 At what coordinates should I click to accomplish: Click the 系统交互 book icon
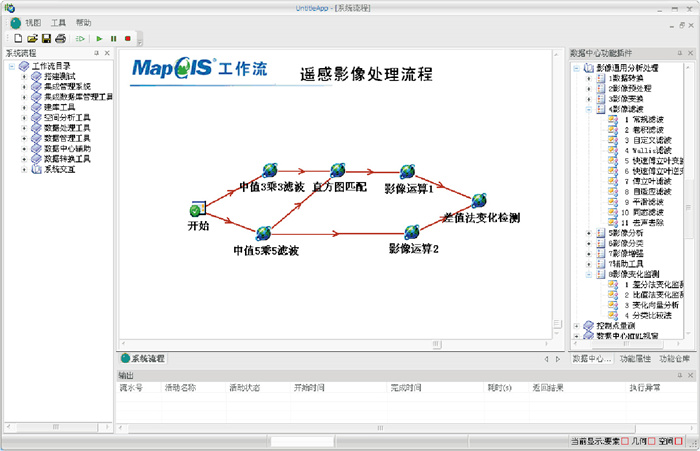(x=36, y=169)
